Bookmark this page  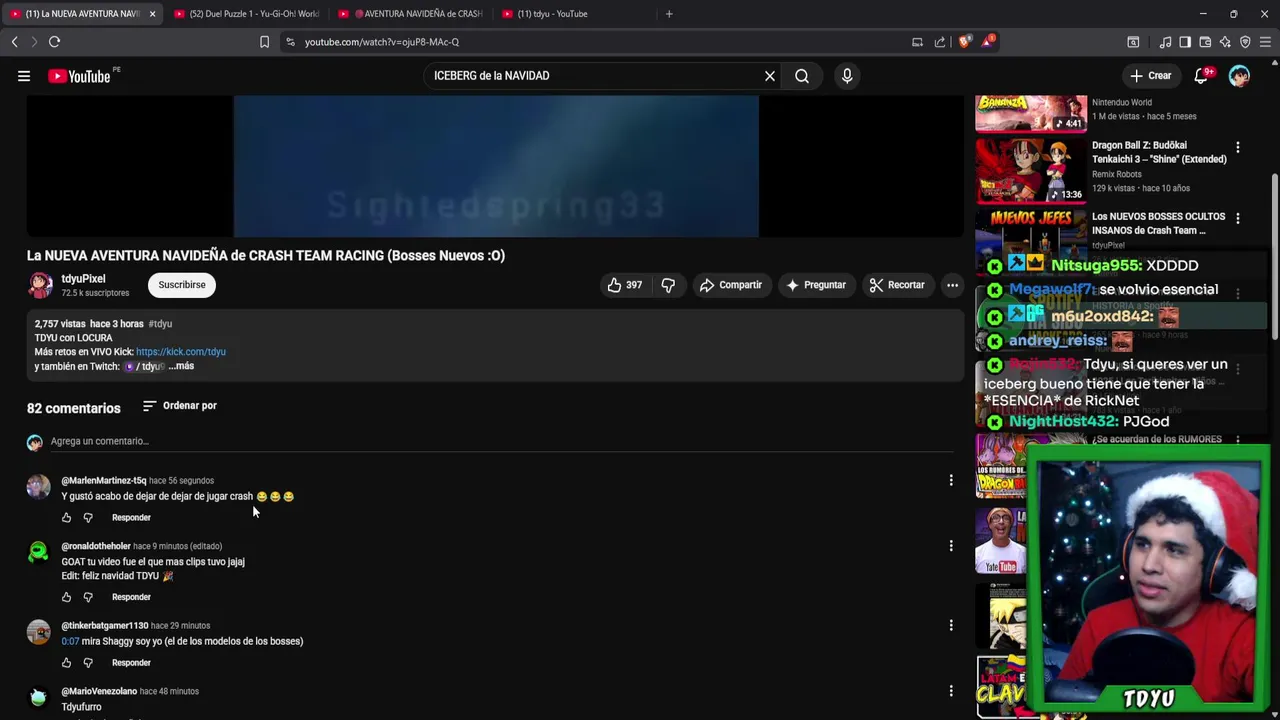[x=264, y=42]
